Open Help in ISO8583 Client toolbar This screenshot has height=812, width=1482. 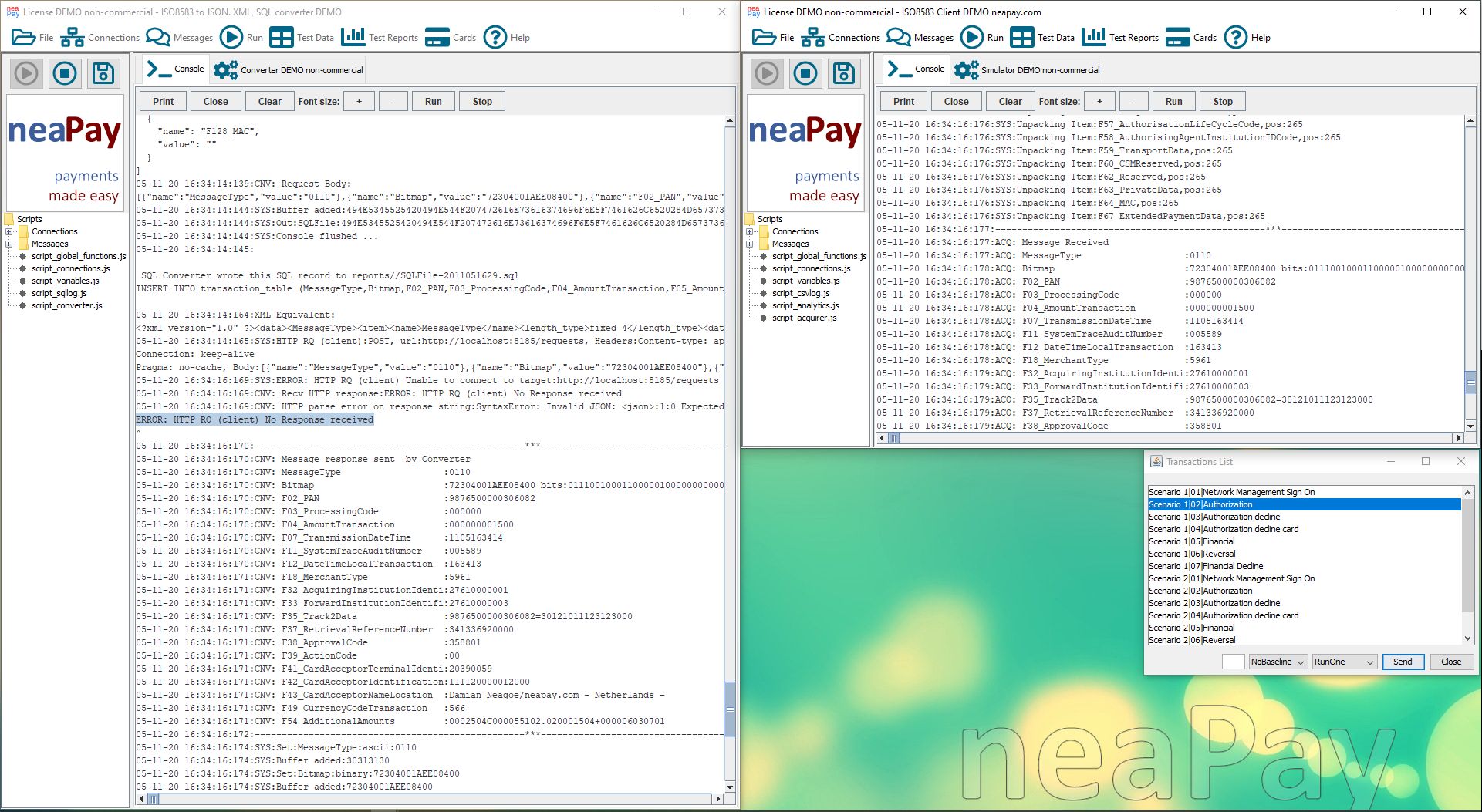pyautogui.click(x=1247, y=37)
